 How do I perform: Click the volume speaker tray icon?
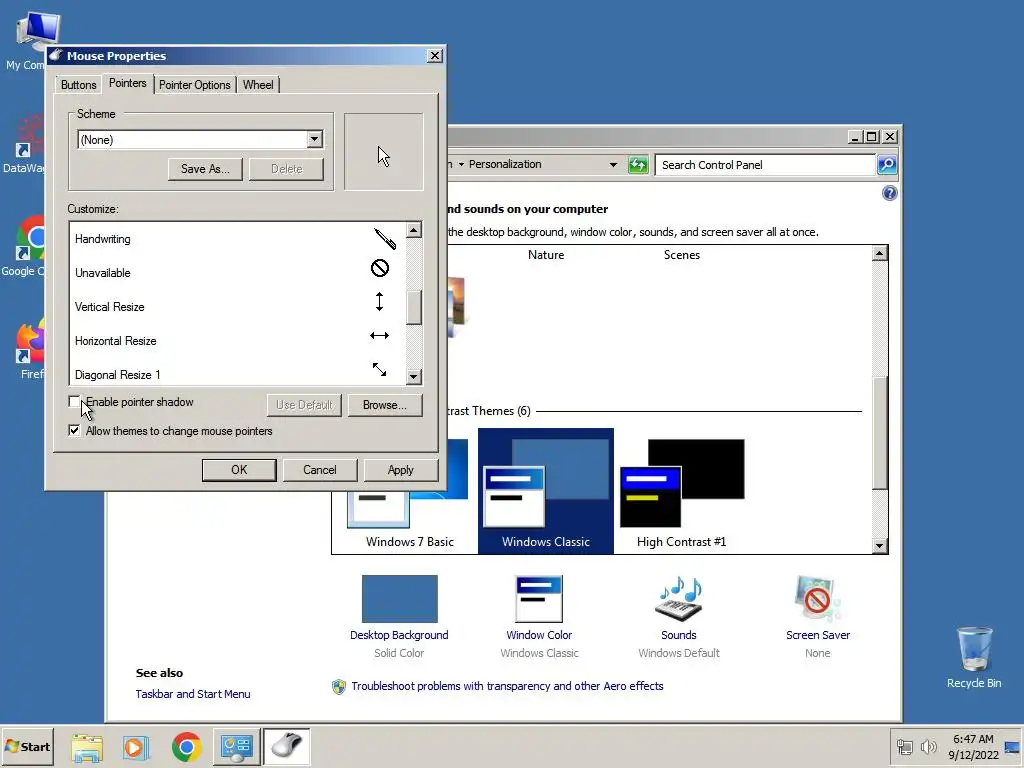(929, 747)
